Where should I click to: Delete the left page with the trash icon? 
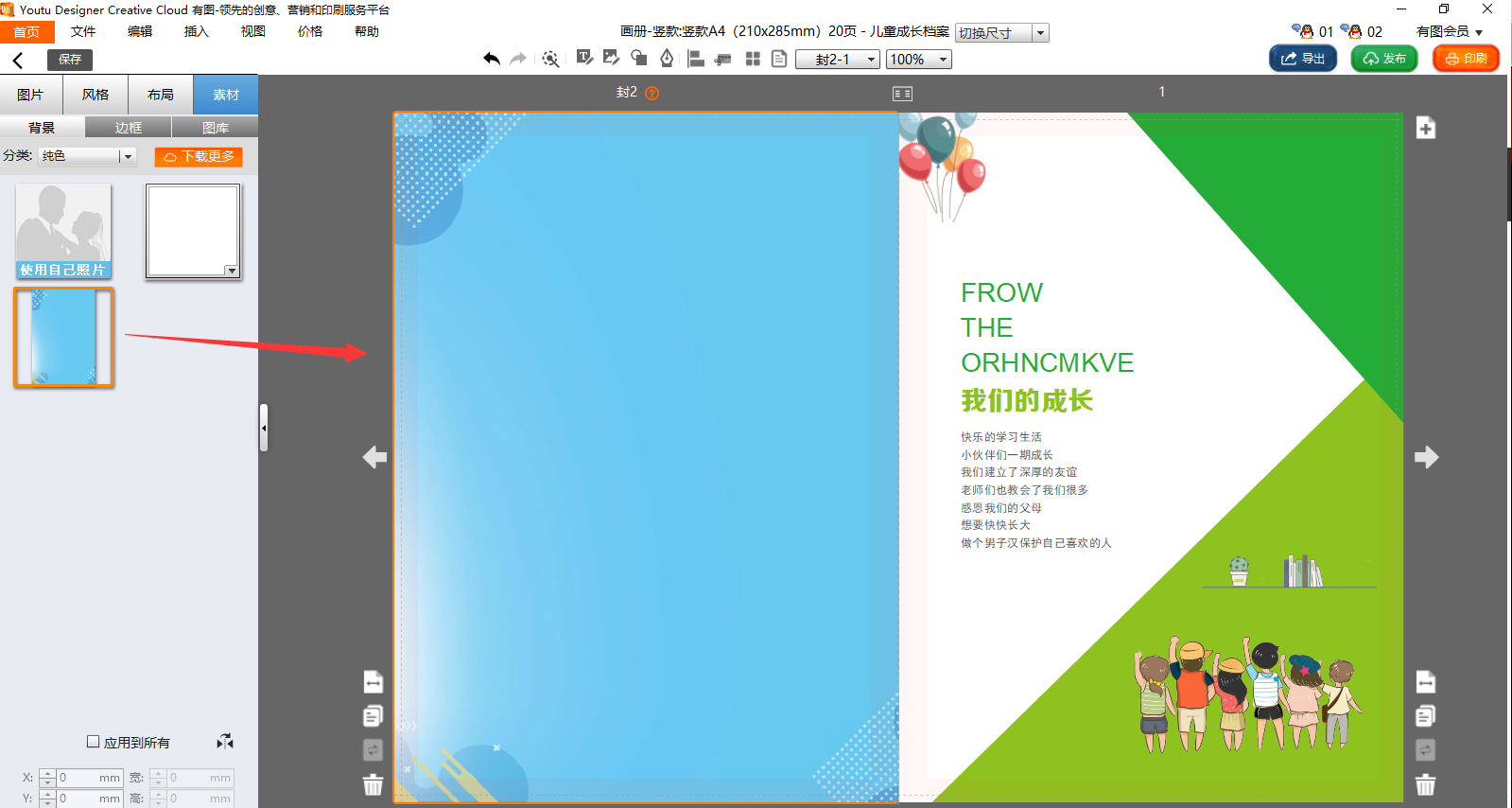coord(374,784)
